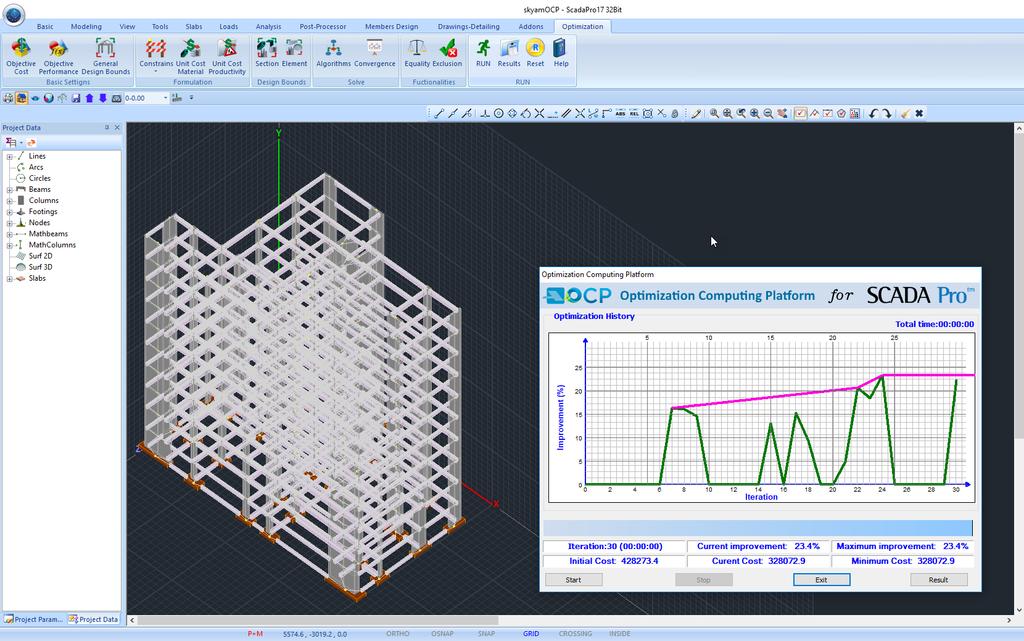The width and height of the screenshot is (1024, 641).
Task: Expand the Slabs tree node
Action: click(x=10, y=279)
